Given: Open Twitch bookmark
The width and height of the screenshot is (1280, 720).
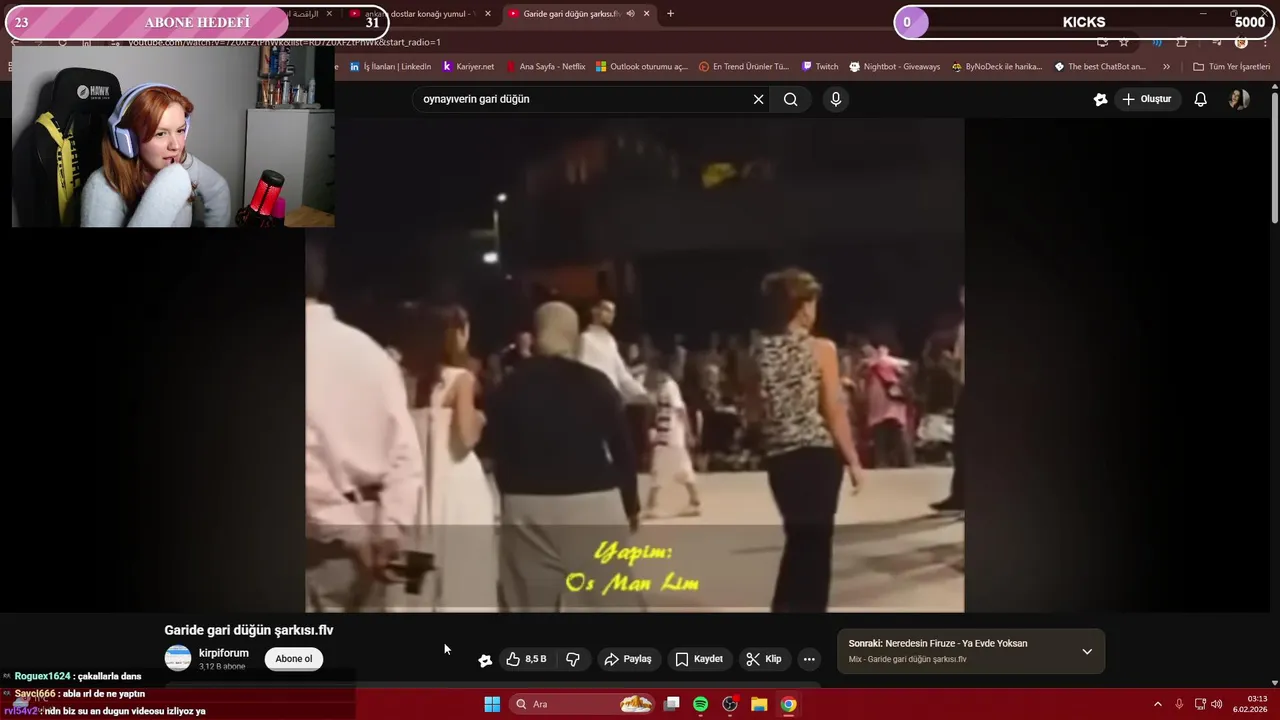Looking at the screenshot, I should click(x=820, y=67).
